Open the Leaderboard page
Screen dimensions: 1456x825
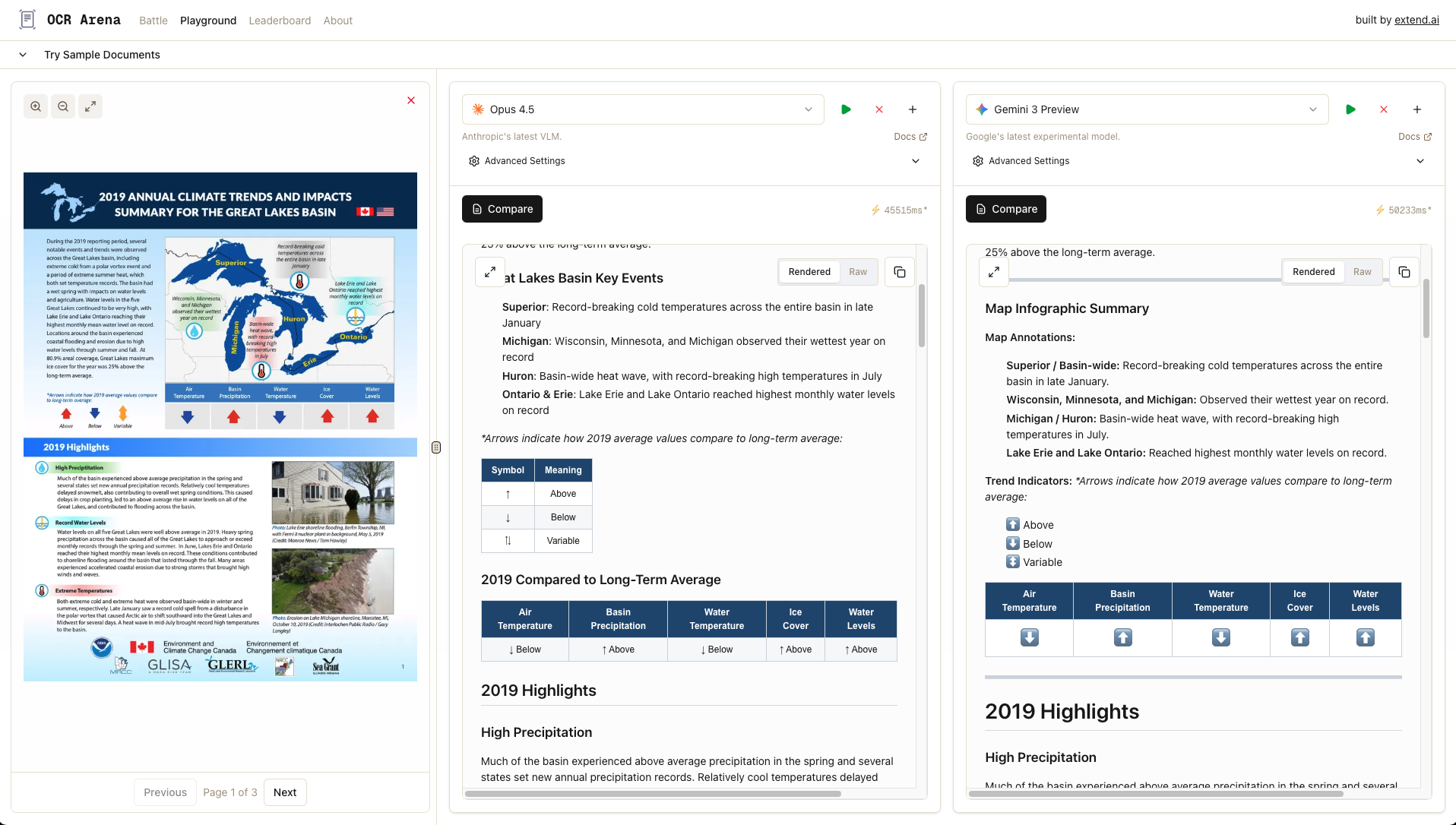click(x=280, y=21)
